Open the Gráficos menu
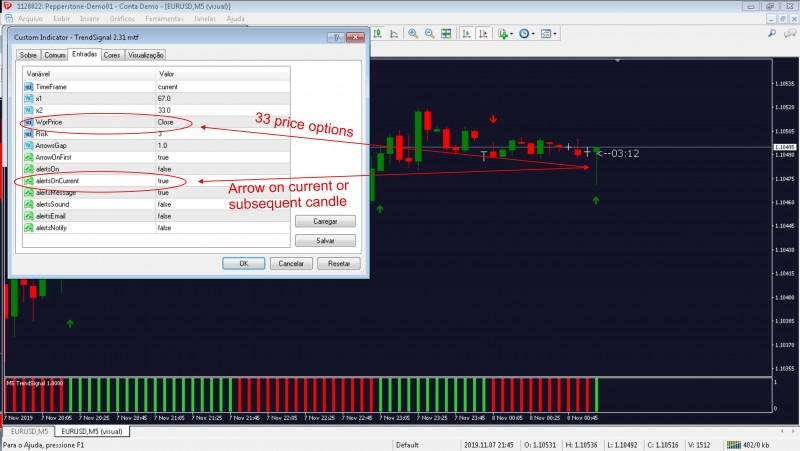Screen dimensions: 800x451 [x=122, y=18]
